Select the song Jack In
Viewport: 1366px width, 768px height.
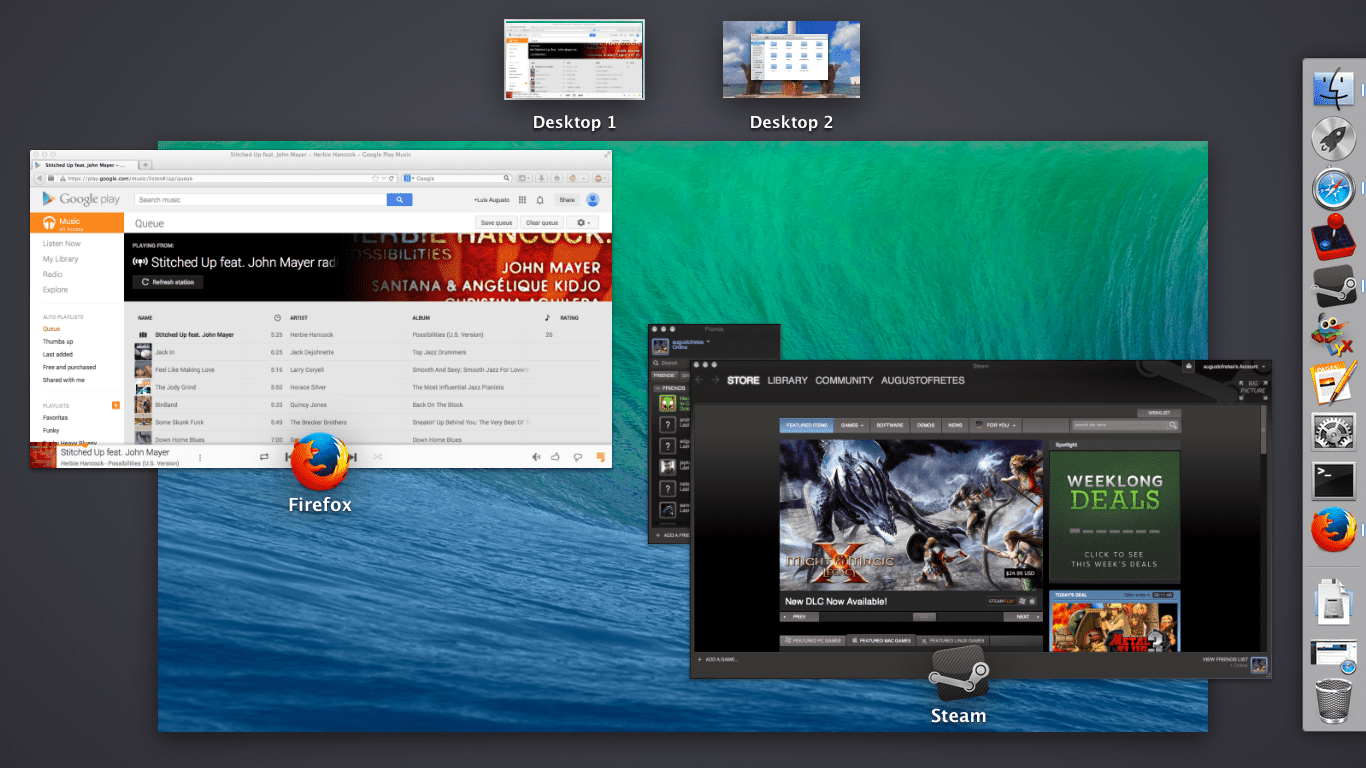165,352
